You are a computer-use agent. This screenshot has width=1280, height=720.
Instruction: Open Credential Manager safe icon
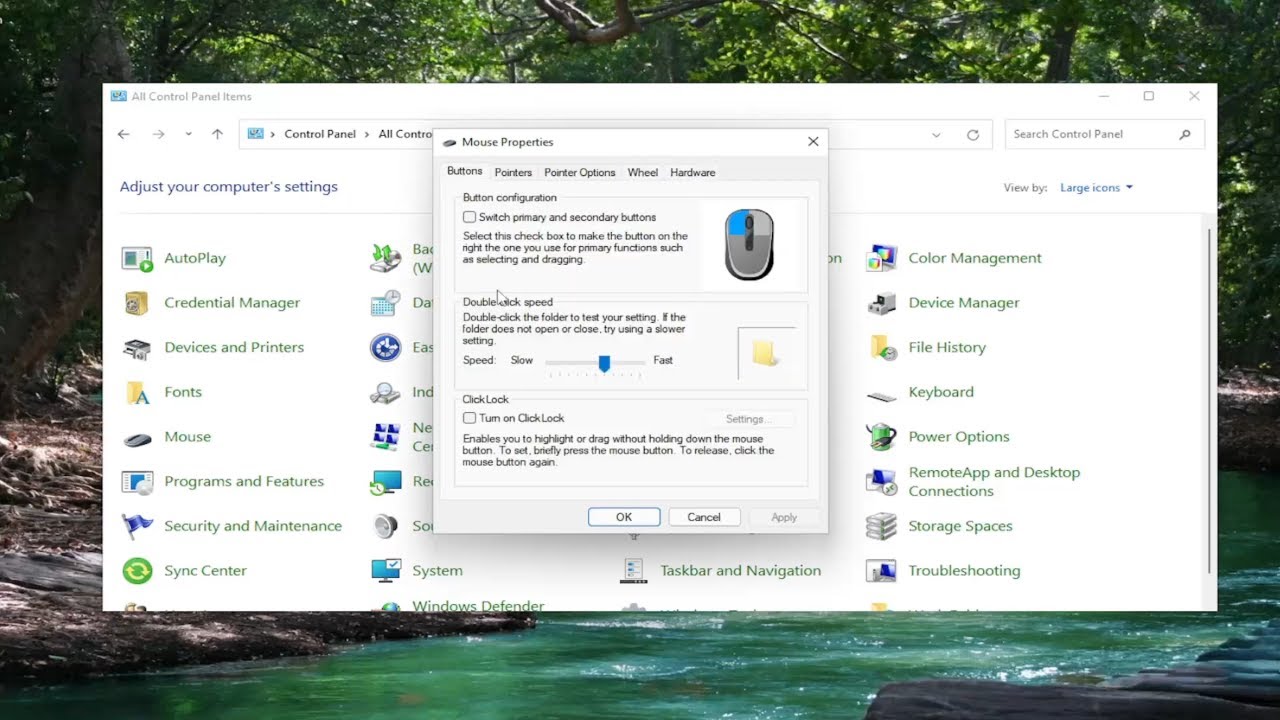click(137, 303)
